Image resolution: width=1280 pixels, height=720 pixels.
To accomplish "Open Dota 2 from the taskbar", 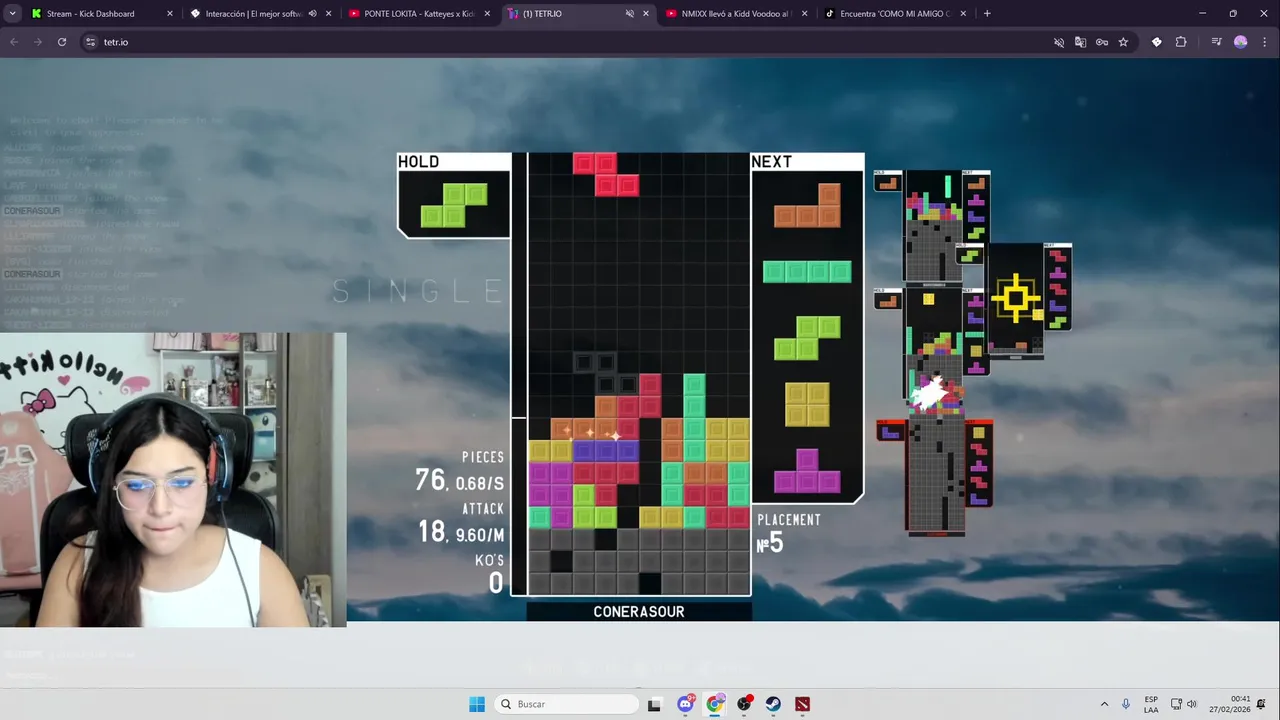I will (802, 704).
